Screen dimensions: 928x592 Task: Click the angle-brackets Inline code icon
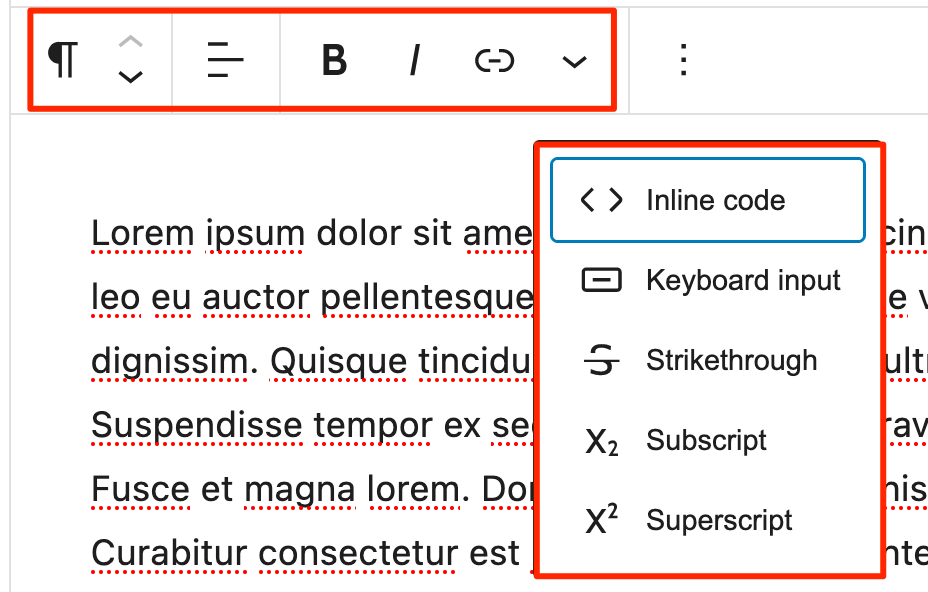[x=600, y=200]
